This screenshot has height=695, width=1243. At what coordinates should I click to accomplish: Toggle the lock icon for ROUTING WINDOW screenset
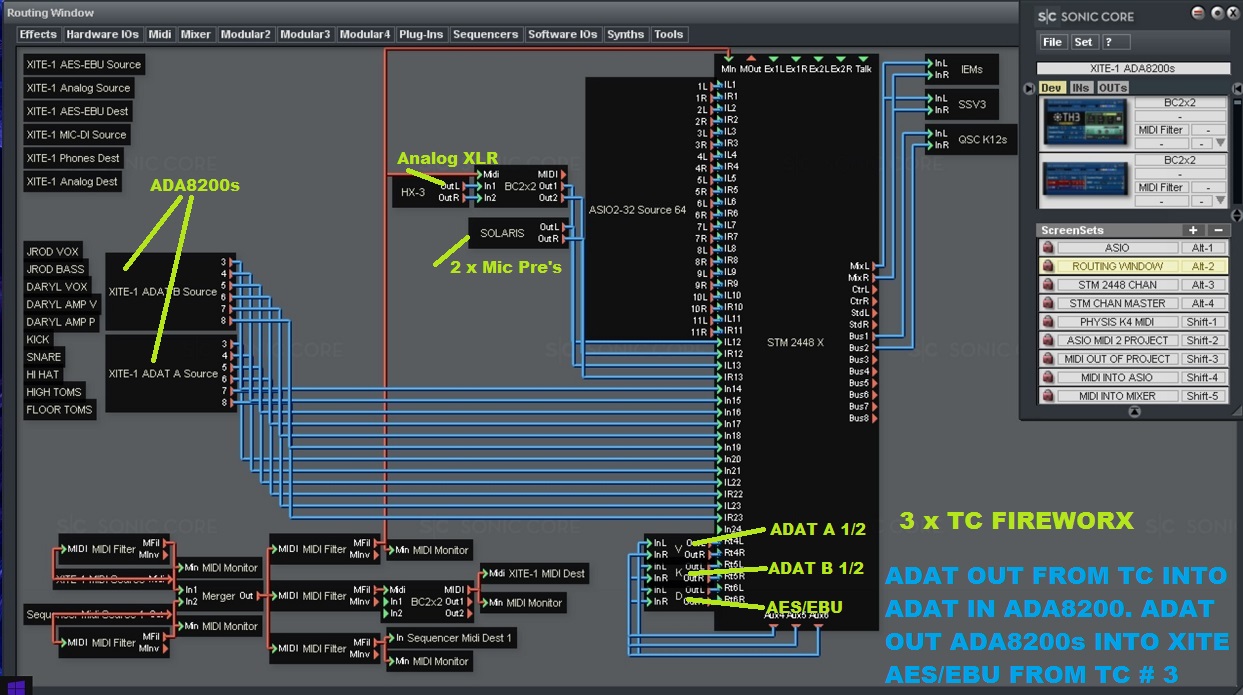(1049, 267)
